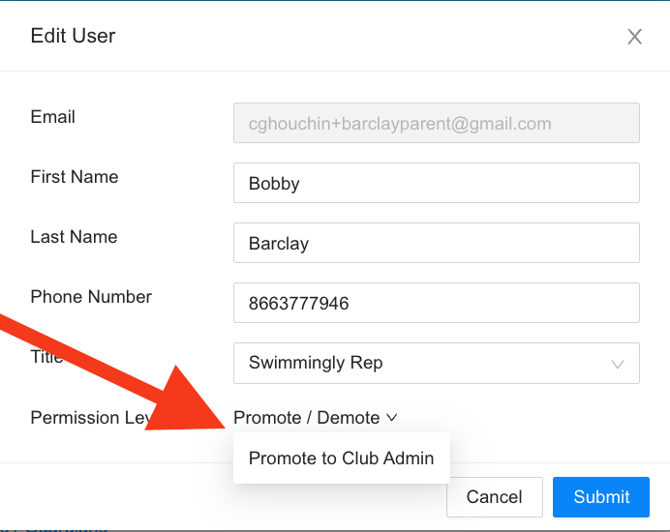Submit the Edit User form
The width and height of the screenshot is (670, 532).
pyautogui.click(x=601, y=497)
